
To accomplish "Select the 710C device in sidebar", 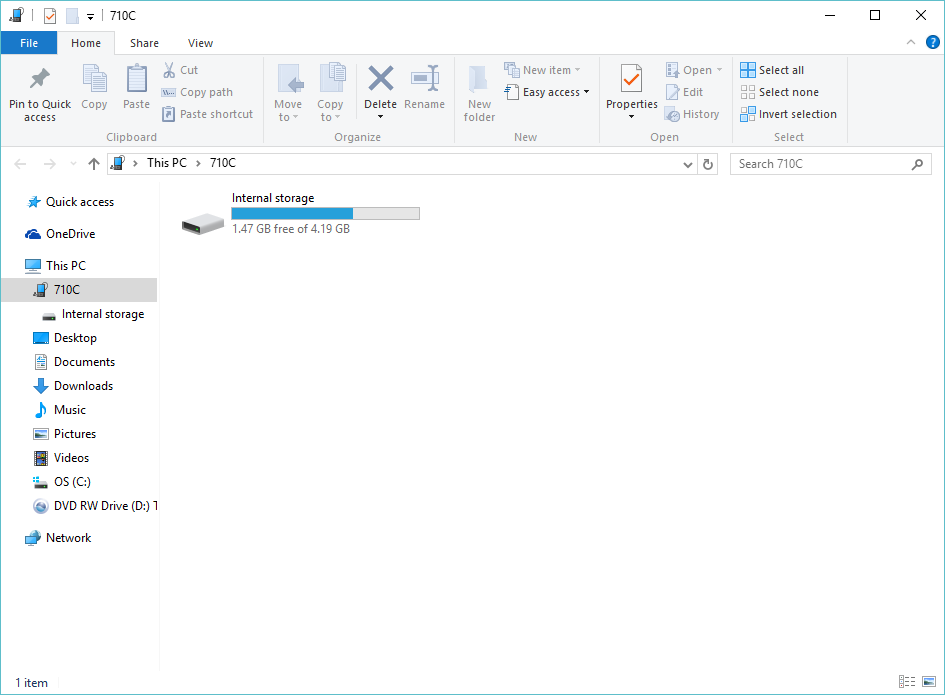I will [79, 290].
